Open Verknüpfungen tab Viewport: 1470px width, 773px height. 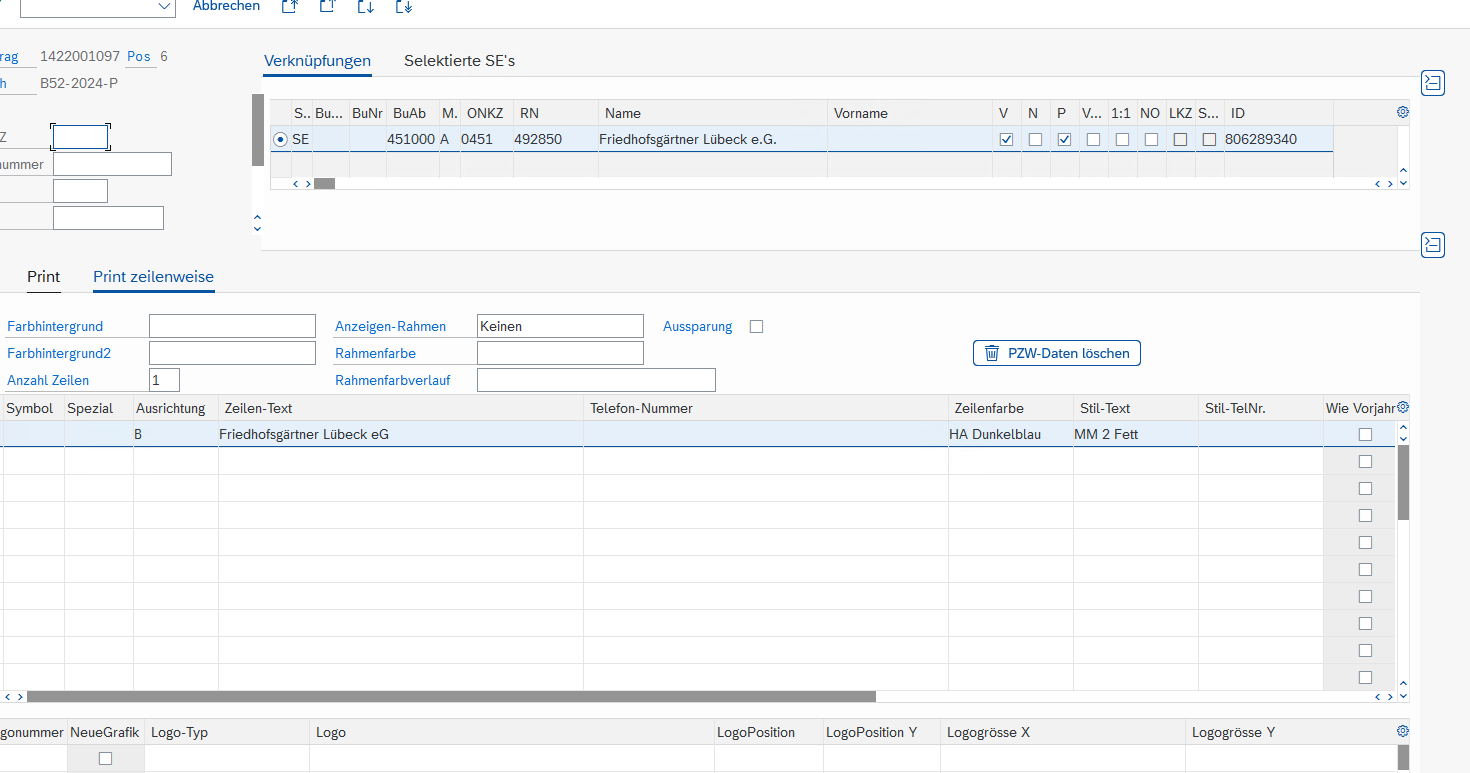click(x=317, y=60)
